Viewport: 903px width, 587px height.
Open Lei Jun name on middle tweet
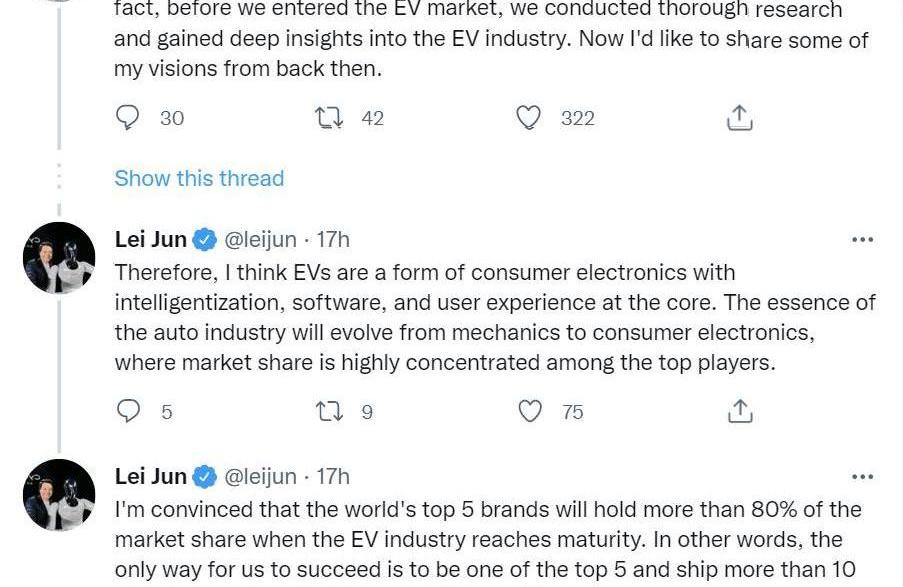(151, 240)
